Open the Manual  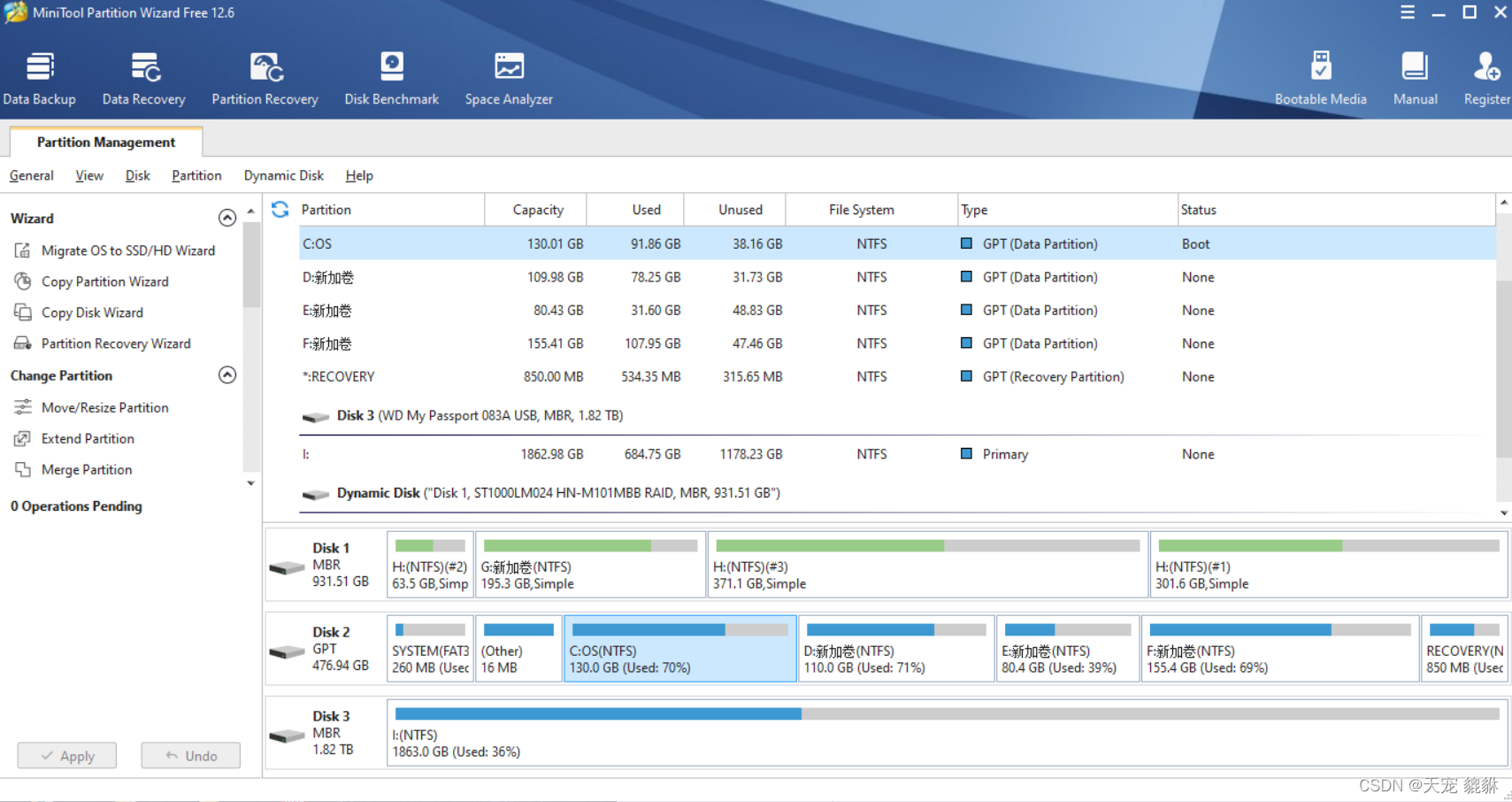click(1415, 79)
